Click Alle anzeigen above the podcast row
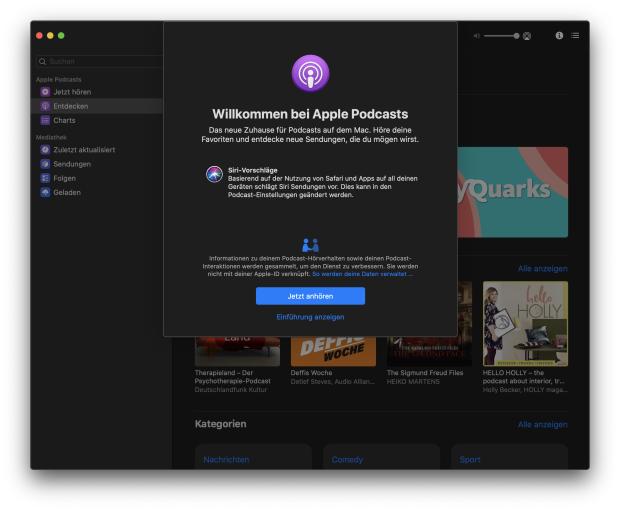 point(542,268)
